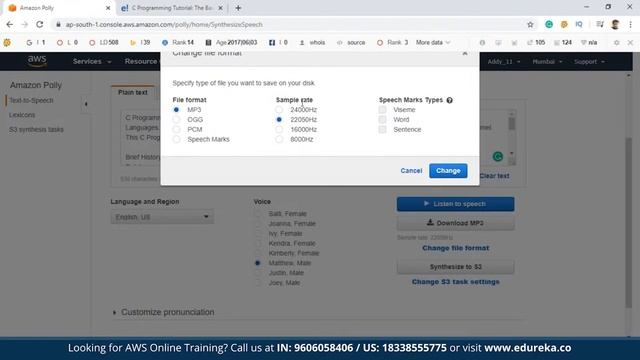
Task: Switch to the C Programming Tutorial tab
Action: click(x=172, y=8)
